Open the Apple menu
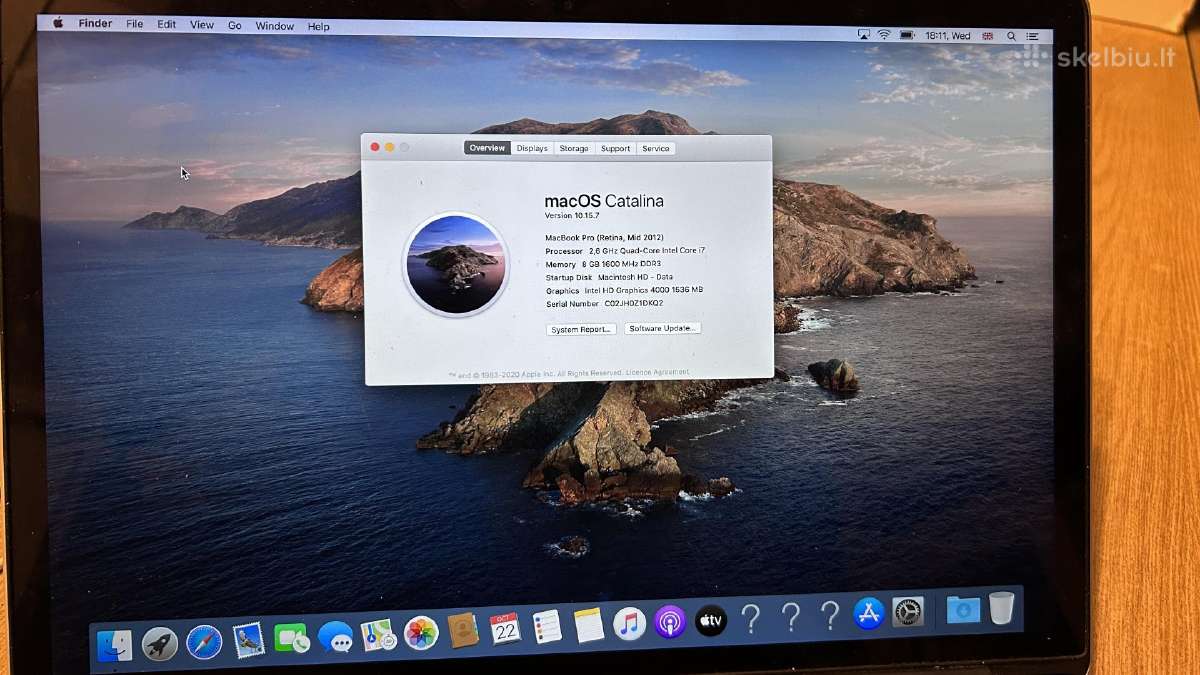 click(58, 23)
